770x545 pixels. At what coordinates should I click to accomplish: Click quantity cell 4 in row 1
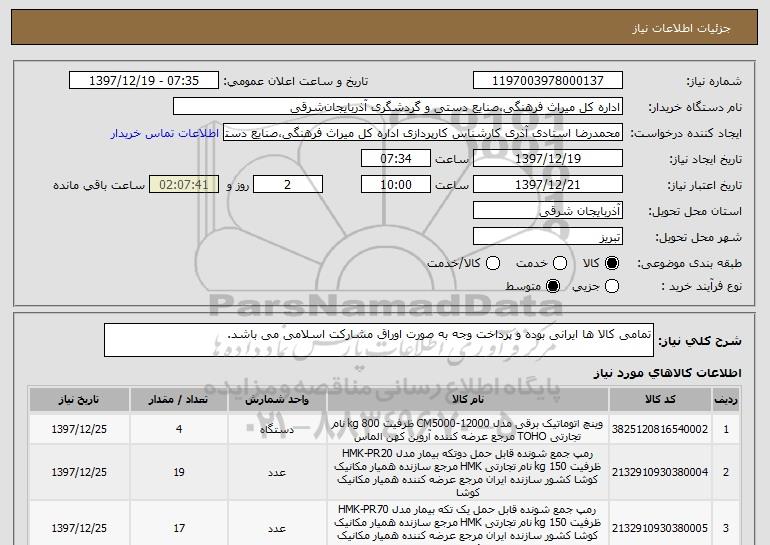[179, 430]
